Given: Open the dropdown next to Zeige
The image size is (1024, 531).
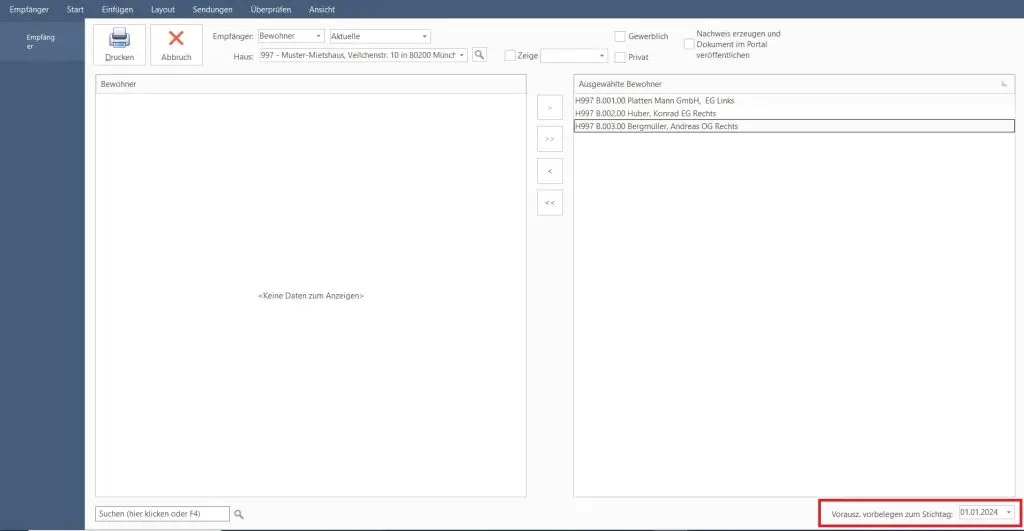Looking at the screenshot, I should (601, 56).
